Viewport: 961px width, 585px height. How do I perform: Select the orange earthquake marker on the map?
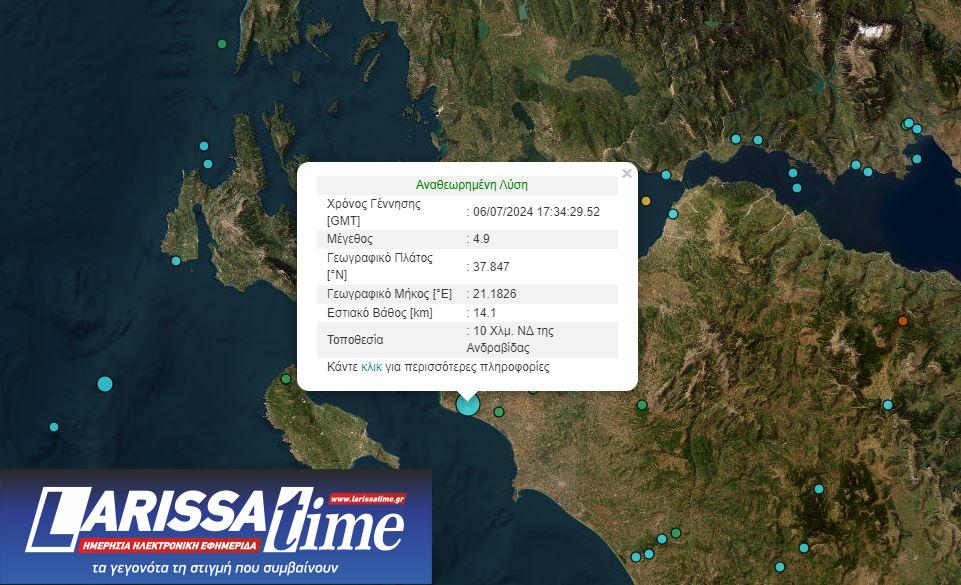pos(903,321)
